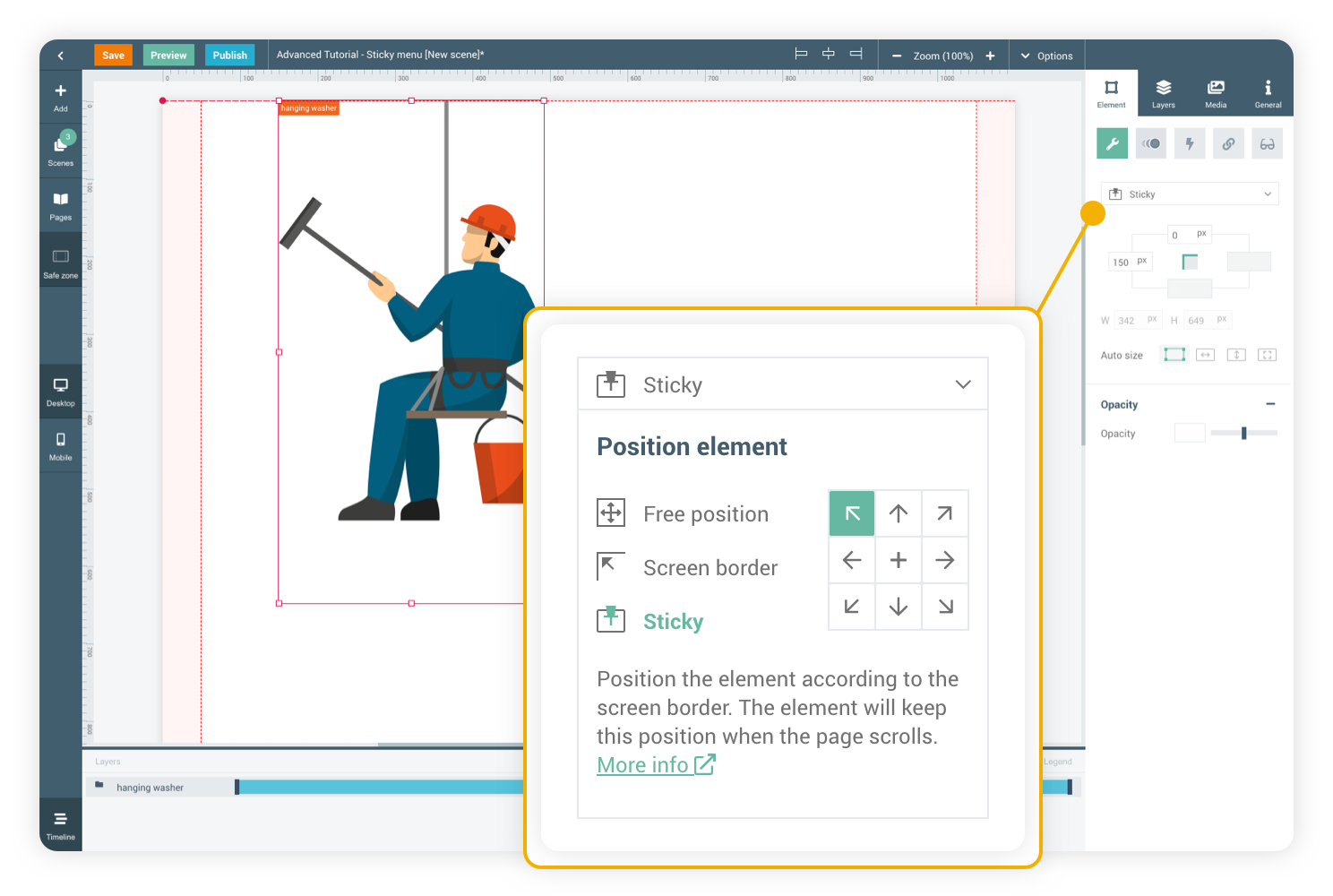This screenshot has height=896, width=1333.
Task: Switch to the Media tab
Action: tap(1216, 93)
